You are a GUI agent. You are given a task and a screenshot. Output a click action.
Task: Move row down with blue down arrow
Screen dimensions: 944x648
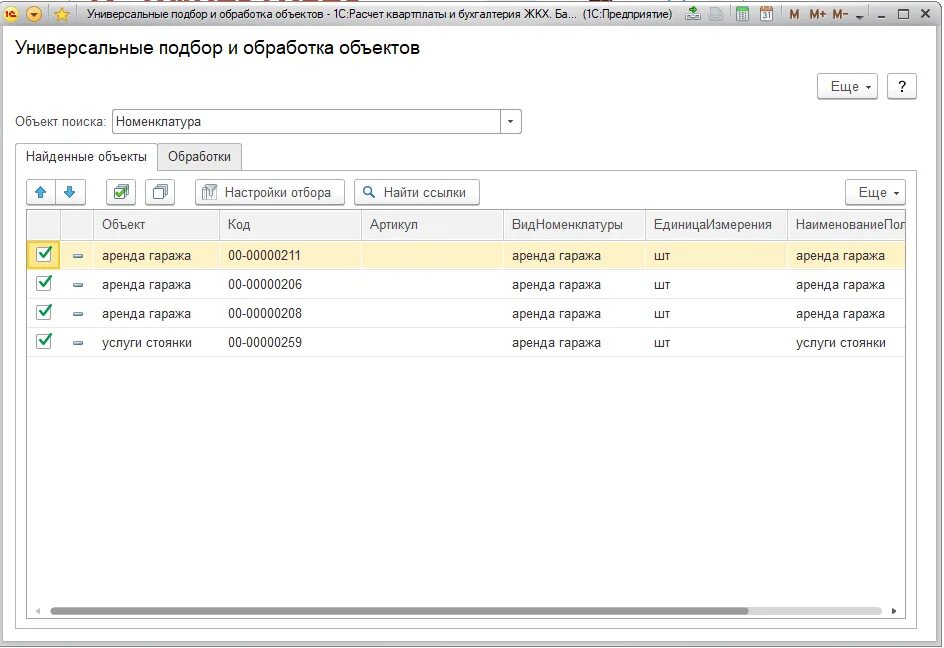coord(70,192)
